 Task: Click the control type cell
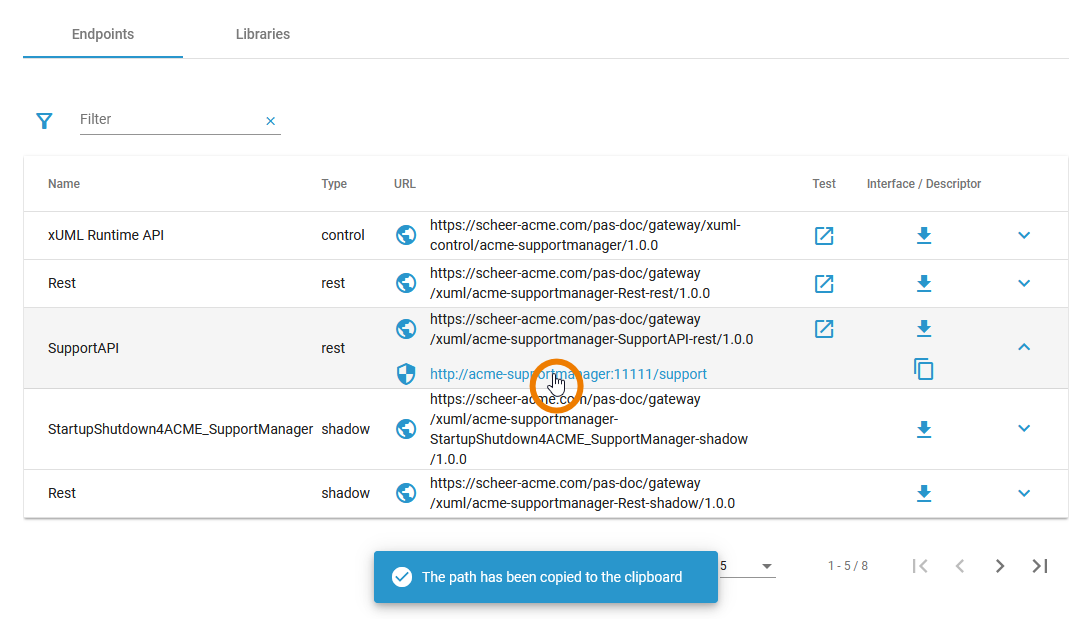(343, 235)
